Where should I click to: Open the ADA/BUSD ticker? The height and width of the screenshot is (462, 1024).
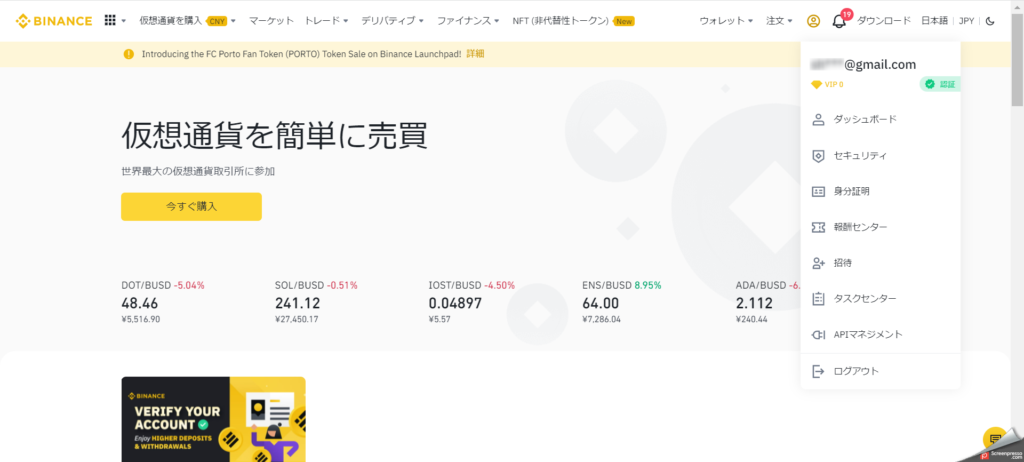768,305
